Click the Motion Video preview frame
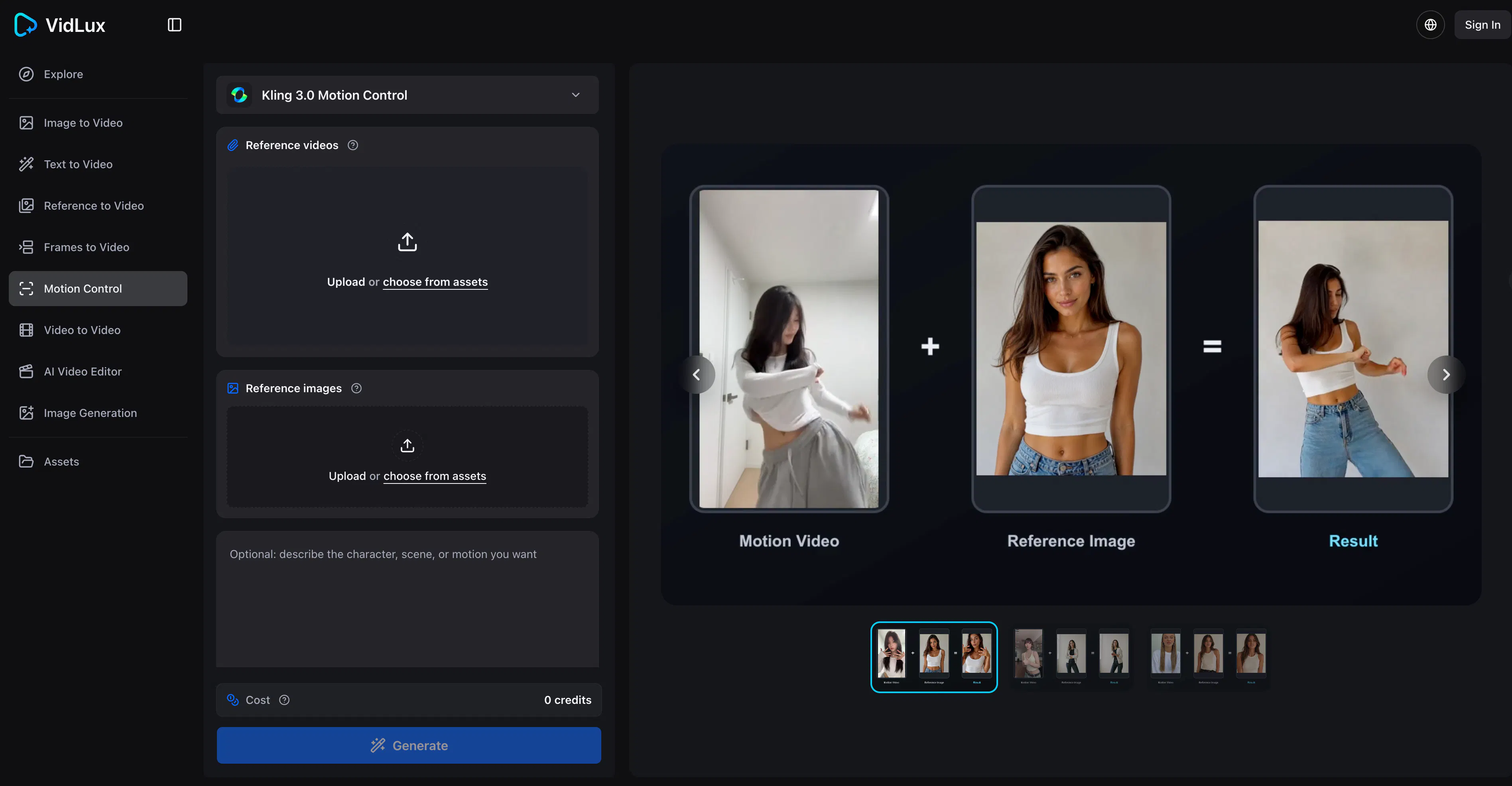This screenshot has height=786, width=1512. 789,349
